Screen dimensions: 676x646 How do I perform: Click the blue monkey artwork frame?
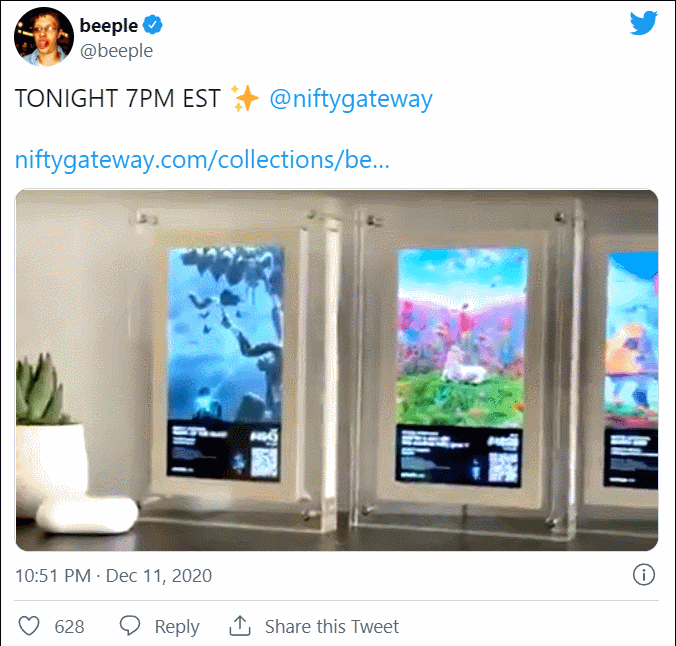tap(225, 364)
